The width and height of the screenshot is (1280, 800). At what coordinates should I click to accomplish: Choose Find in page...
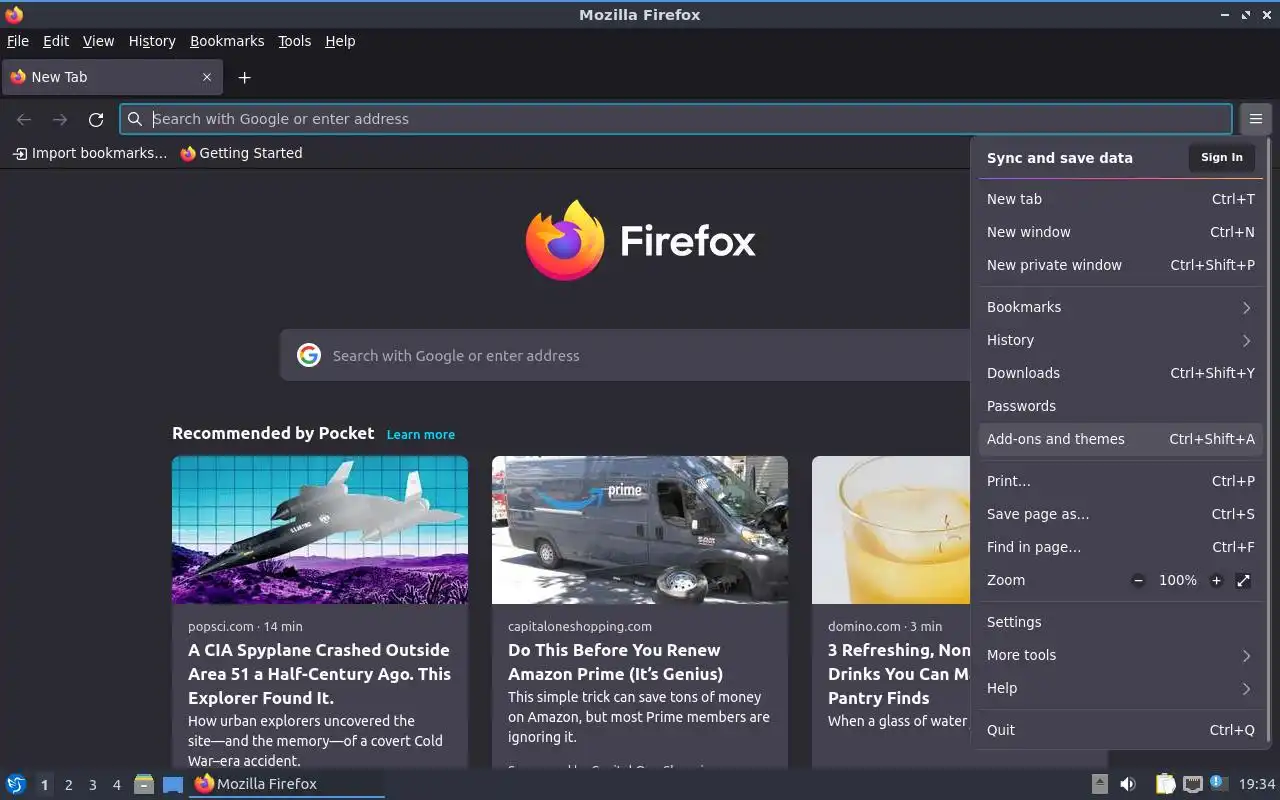[x=1119, y=547]
